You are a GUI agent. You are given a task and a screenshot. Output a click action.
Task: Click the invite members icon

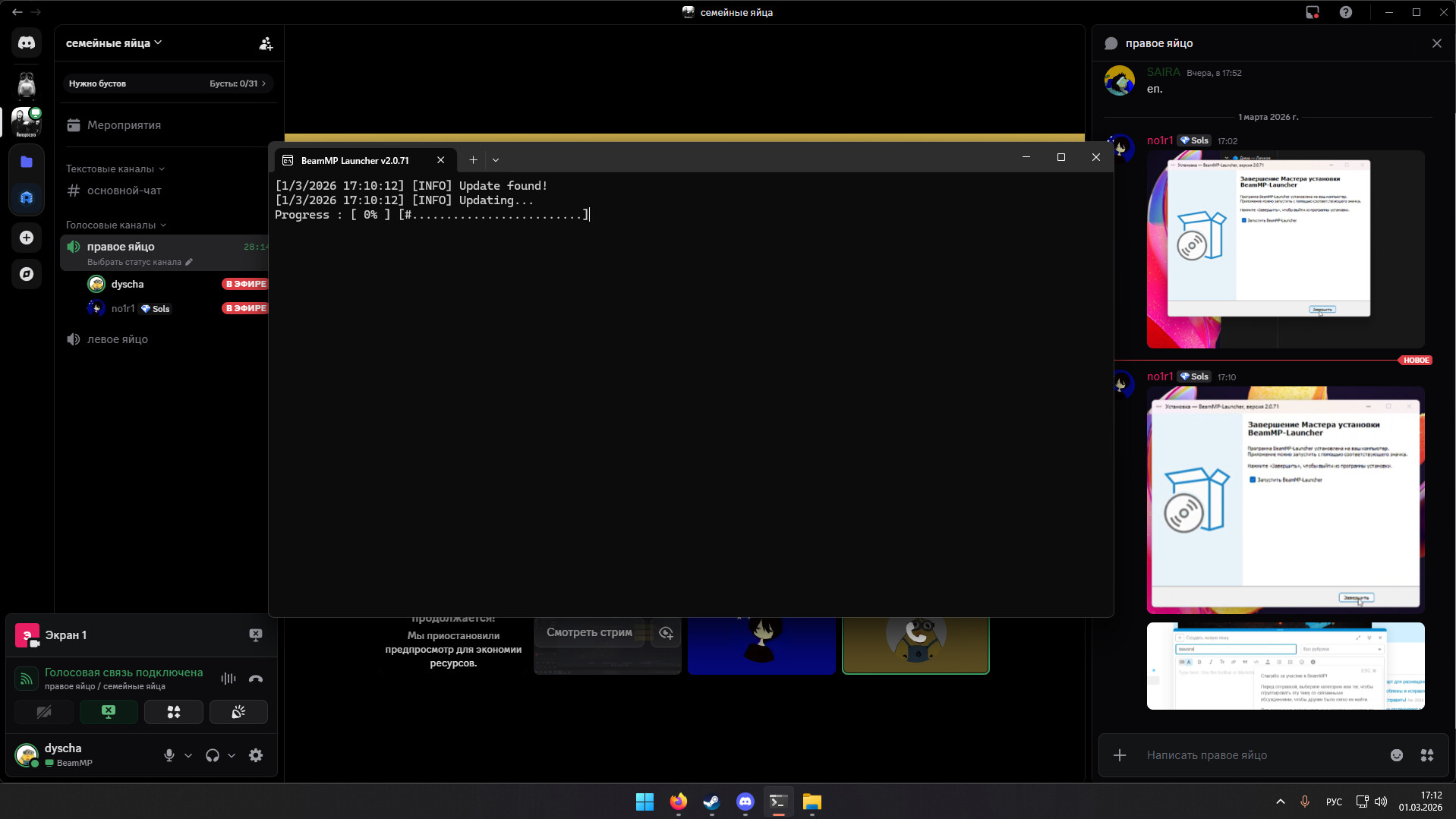(x=266, y=44)
